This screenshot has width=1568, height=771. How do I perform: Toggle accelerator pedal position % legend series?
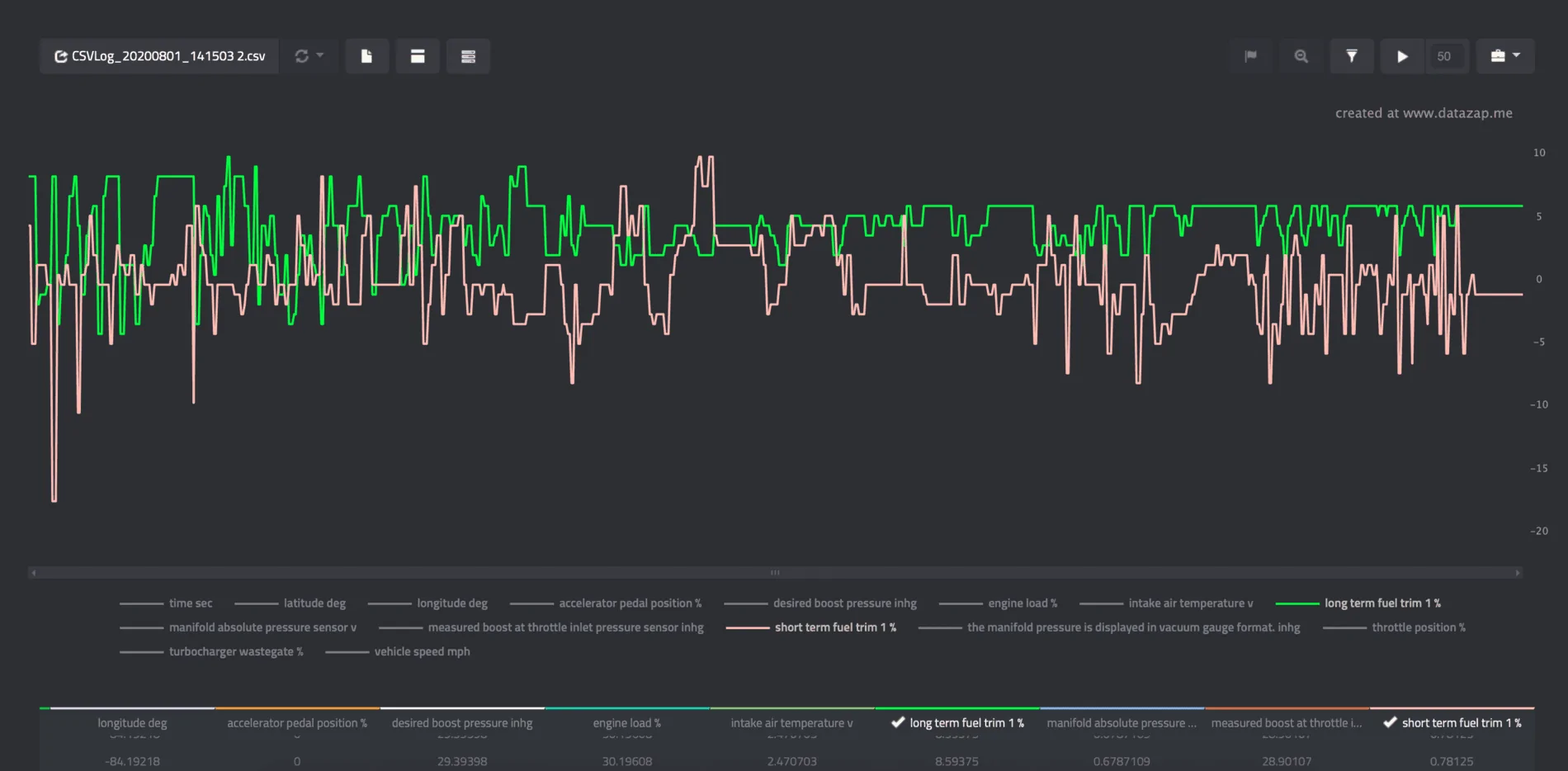(606, 603)
